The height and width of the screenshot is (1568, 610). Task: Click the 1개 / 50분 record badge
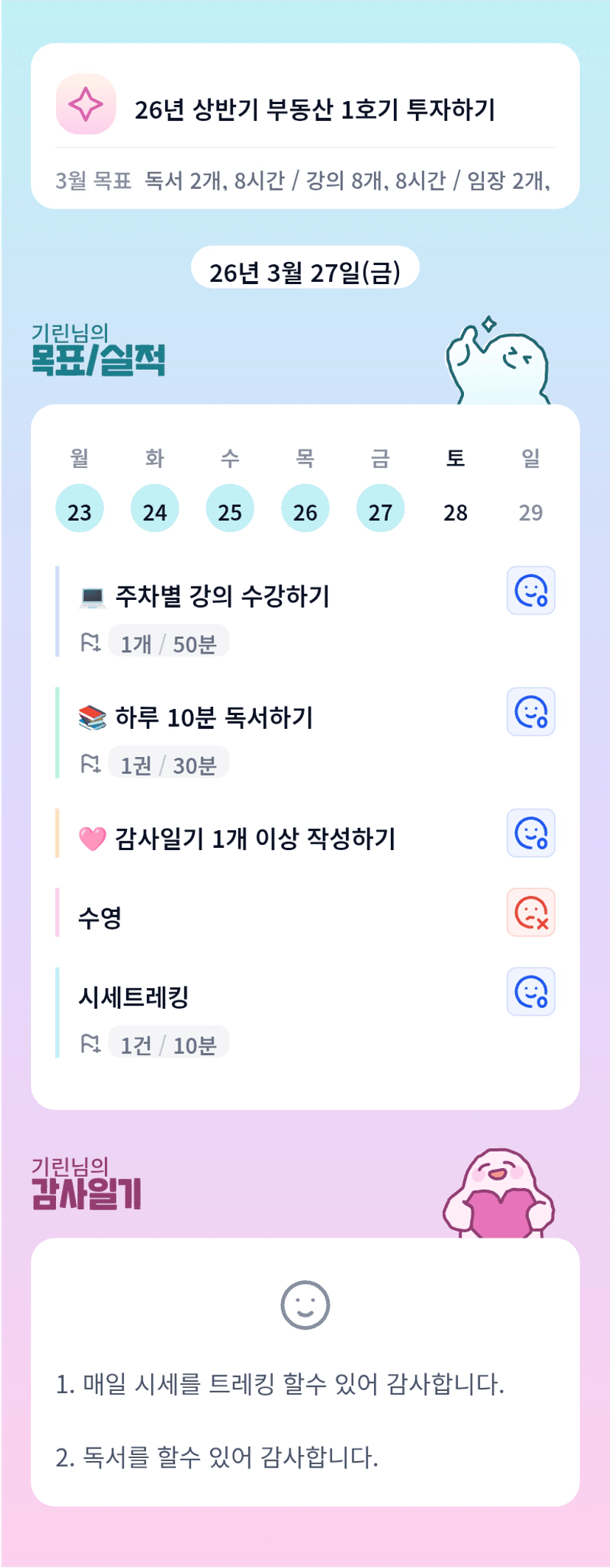coord(168,643)
